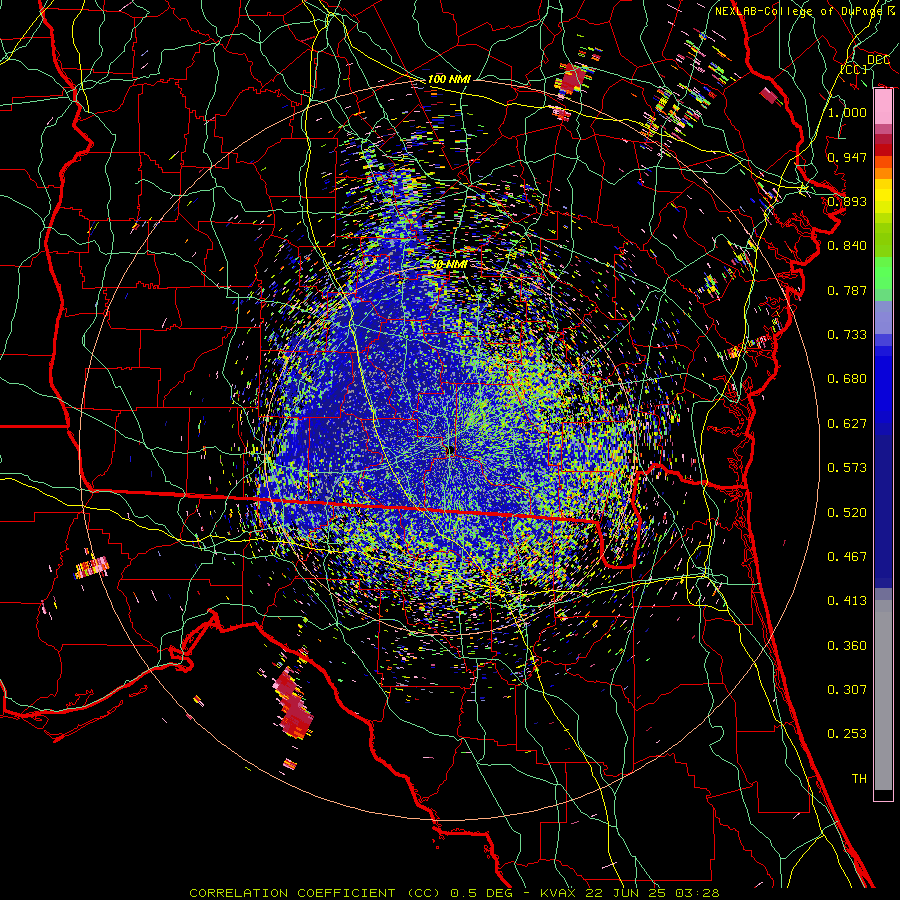Click the 0.787 legend value
The height and width of the screenshot is (900, 900).
tap(847, 290)
